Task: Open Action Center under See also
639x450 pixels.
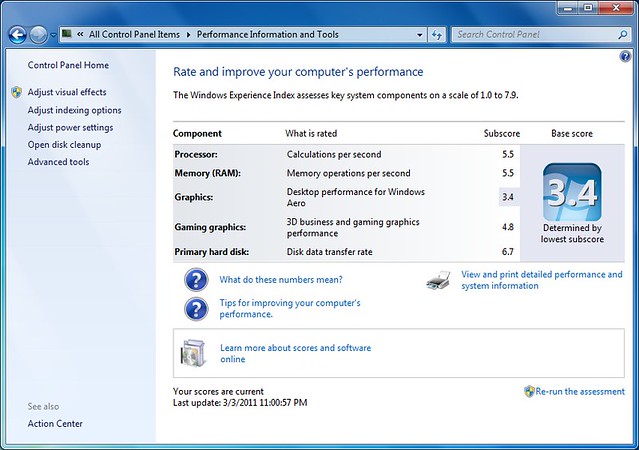Action: pos(55,424)
